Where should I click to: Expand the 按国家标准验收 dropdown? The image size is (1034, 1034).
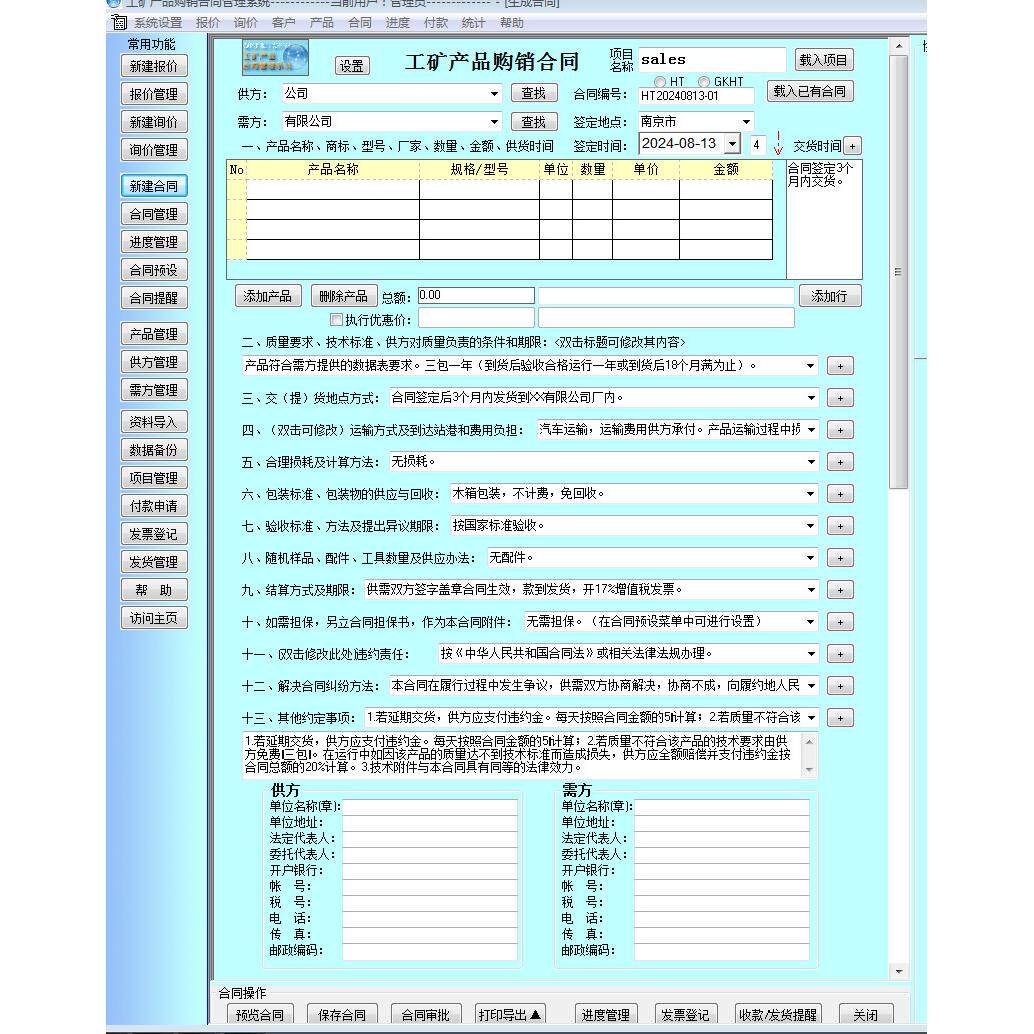810,526
